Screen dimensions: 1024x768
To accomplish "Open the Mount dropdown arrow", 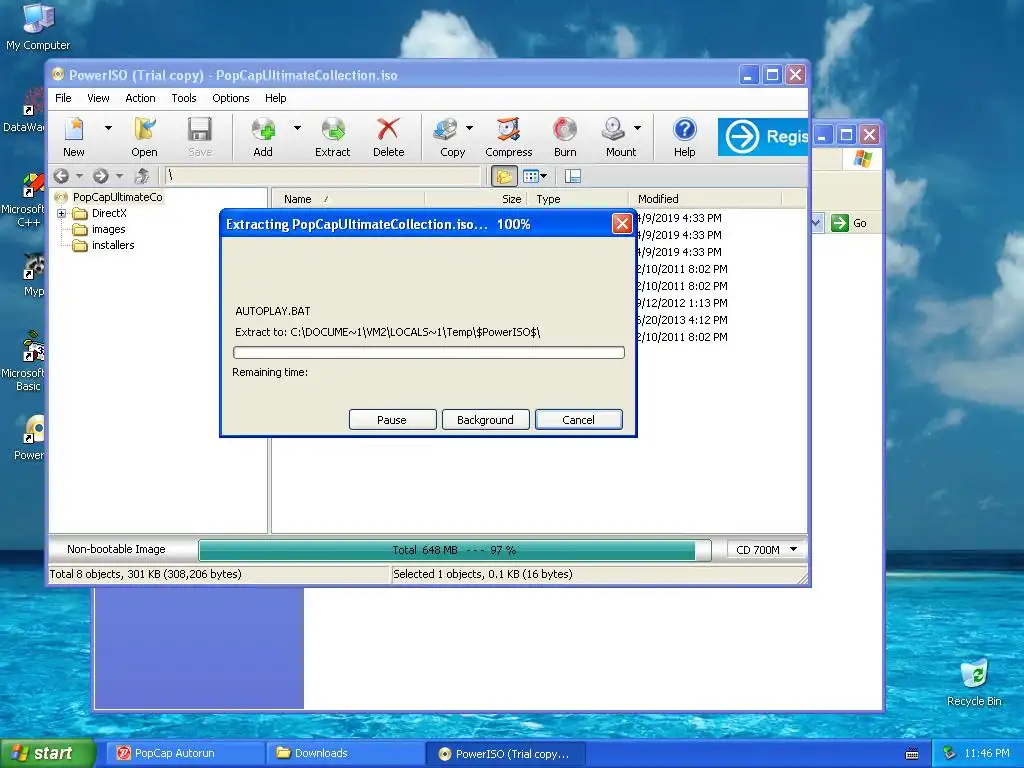I will 637,129.
